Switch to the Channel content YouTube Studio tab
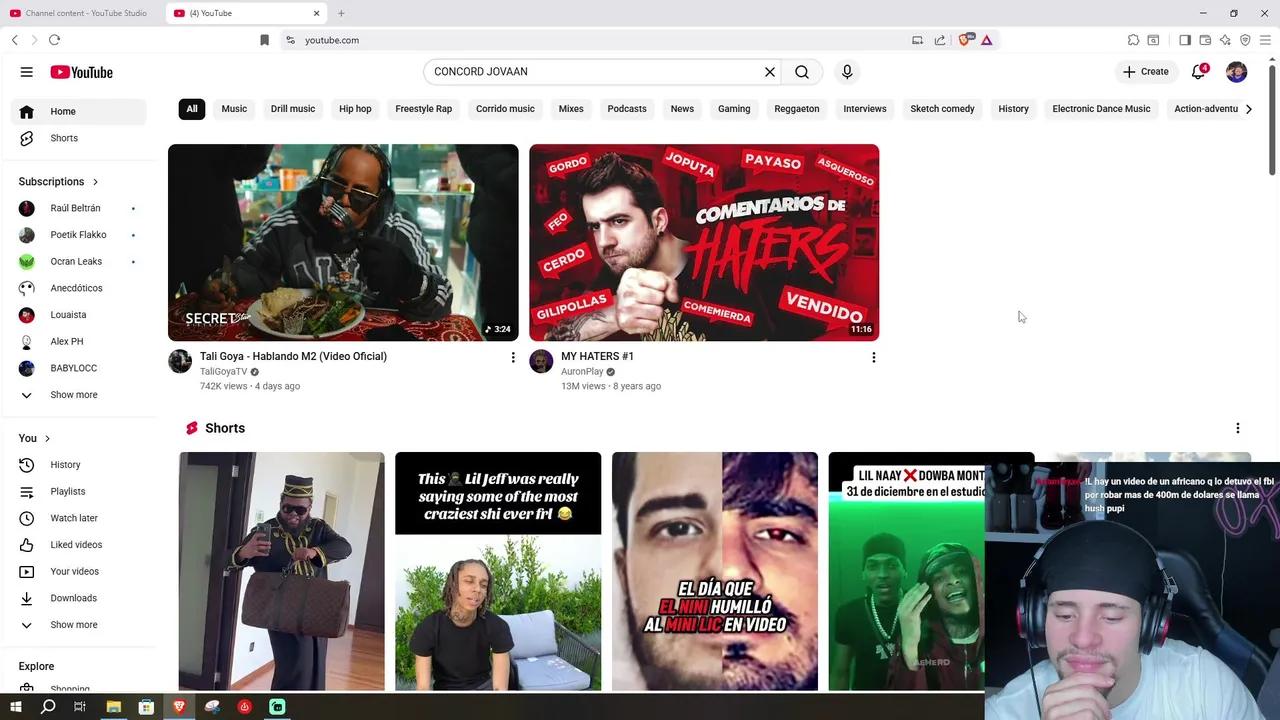1280x720 pixels. (79, 13)
